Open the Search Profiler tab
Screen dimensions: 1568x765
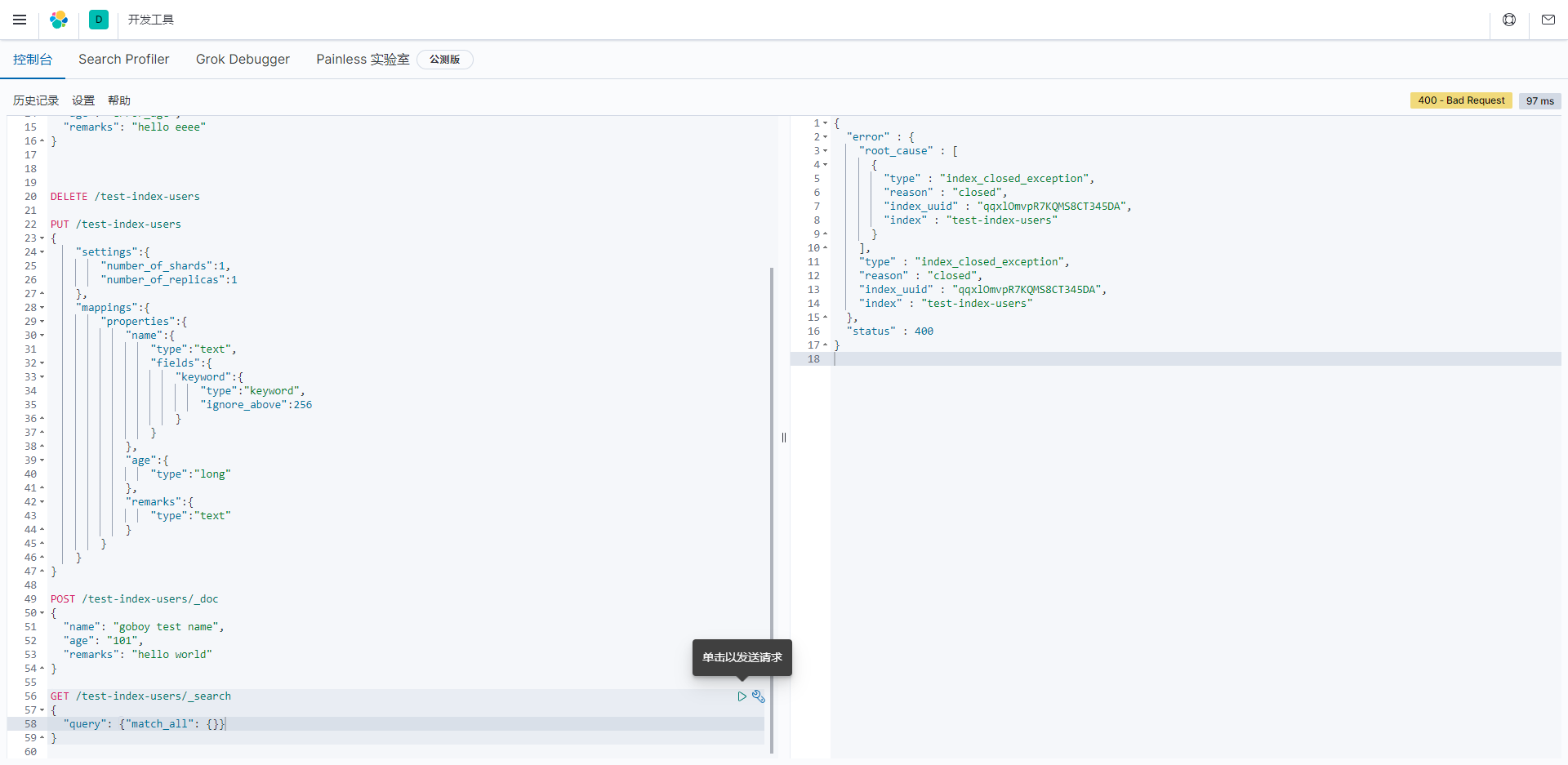coord(124,60)
